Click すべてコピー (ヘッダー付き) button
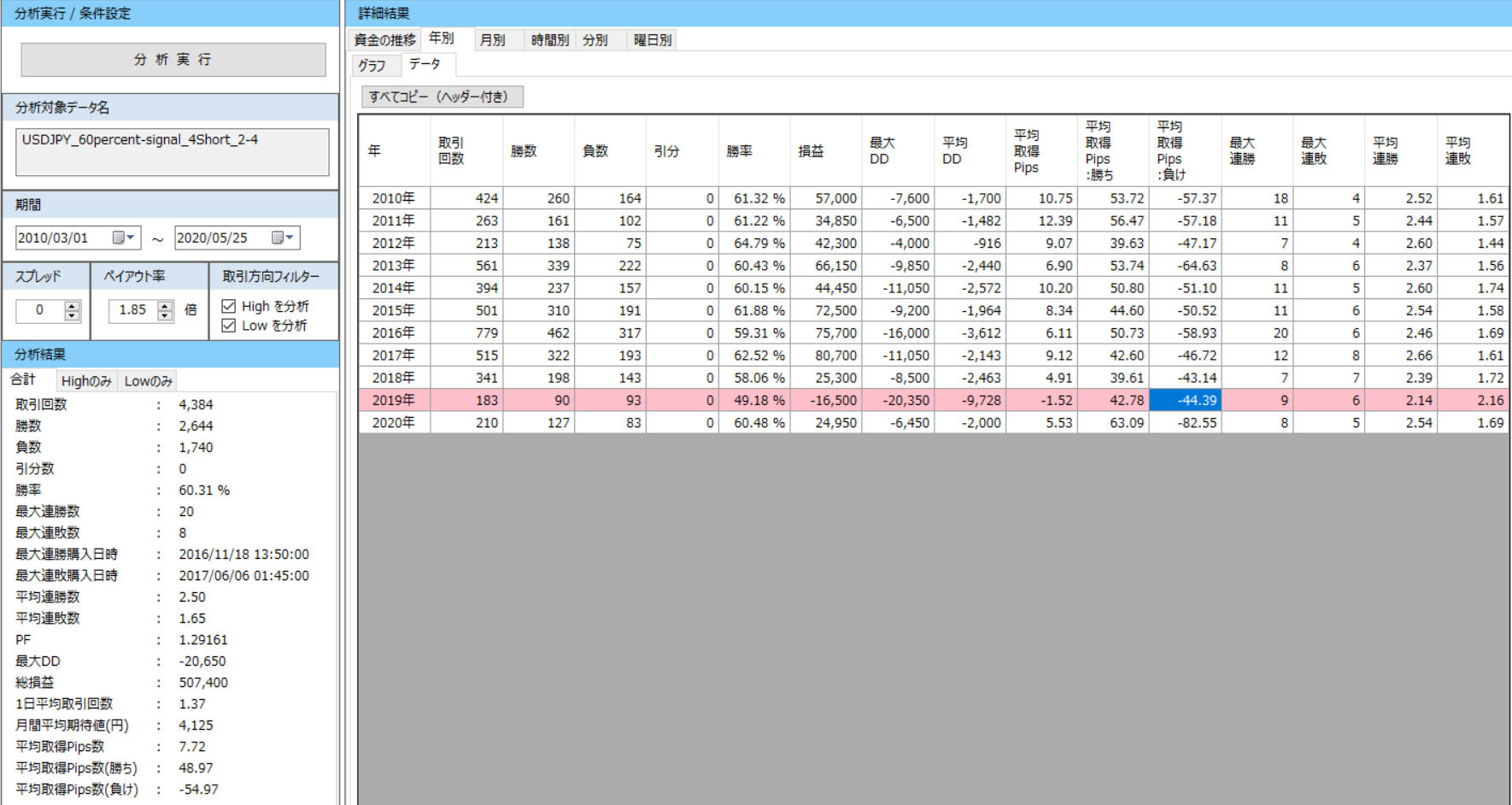 coord(442,97)
